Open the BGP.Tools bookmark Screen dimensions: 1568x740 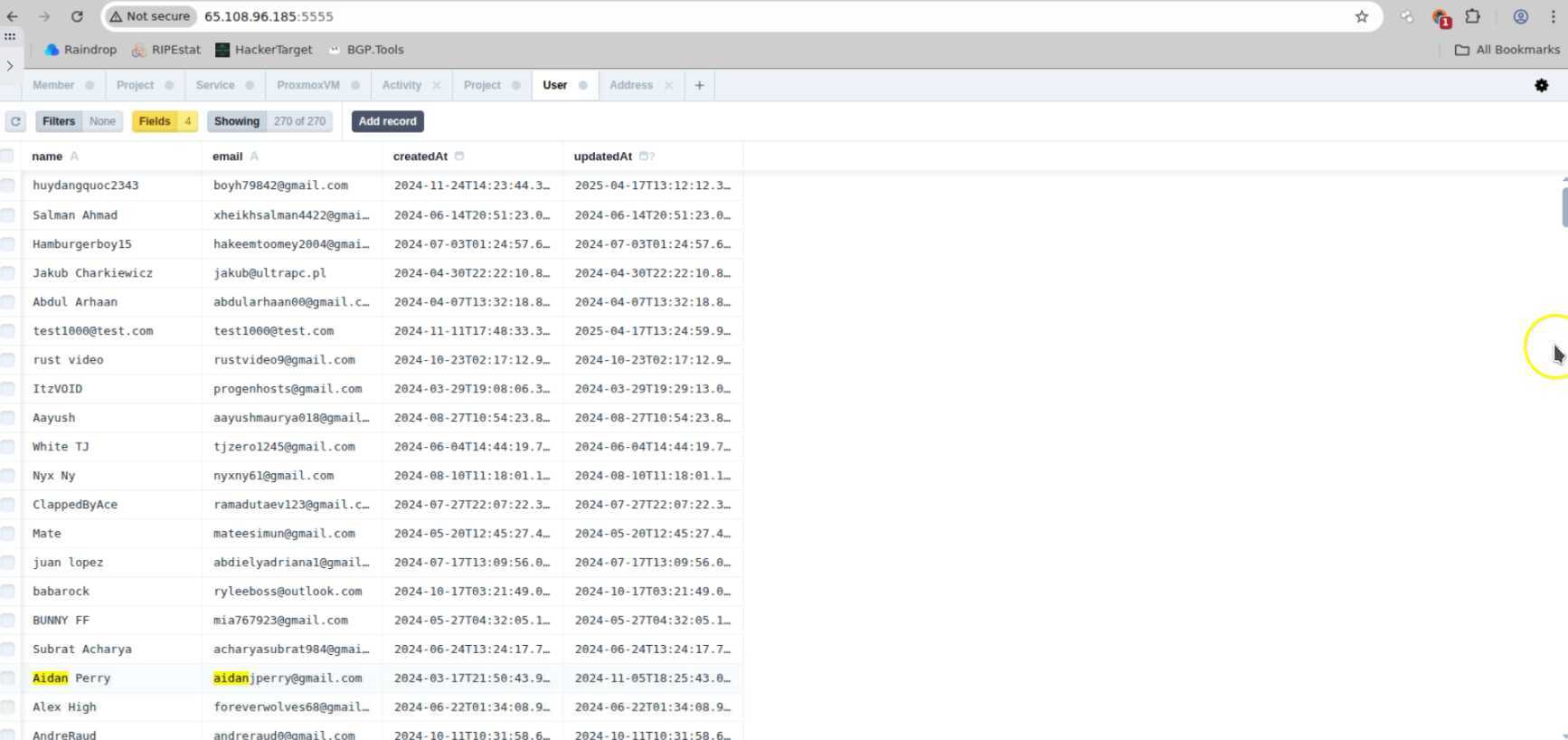[x=366, y=50]
